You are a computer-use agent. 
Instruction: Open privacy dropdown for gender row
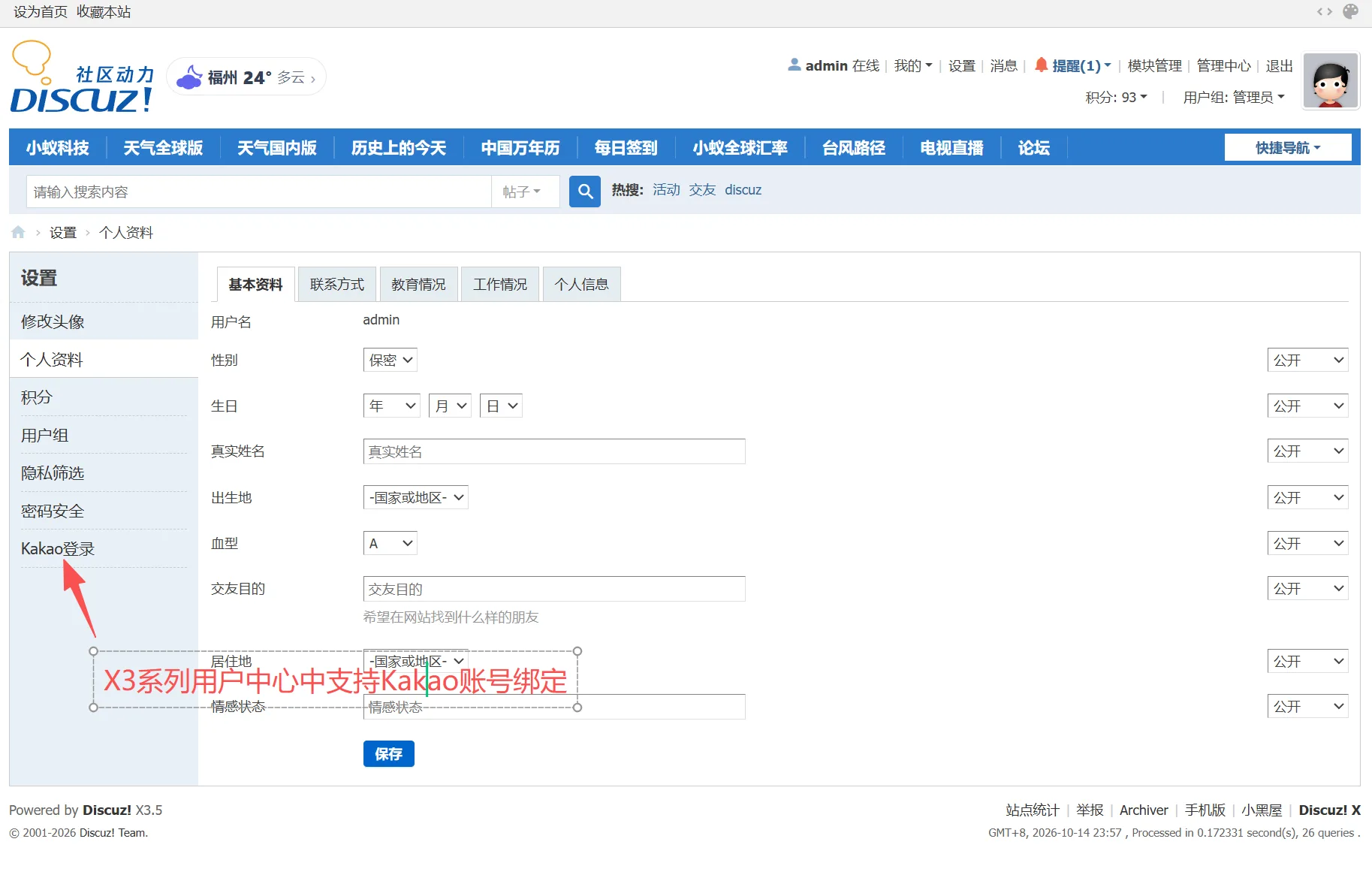(1307, 360)
